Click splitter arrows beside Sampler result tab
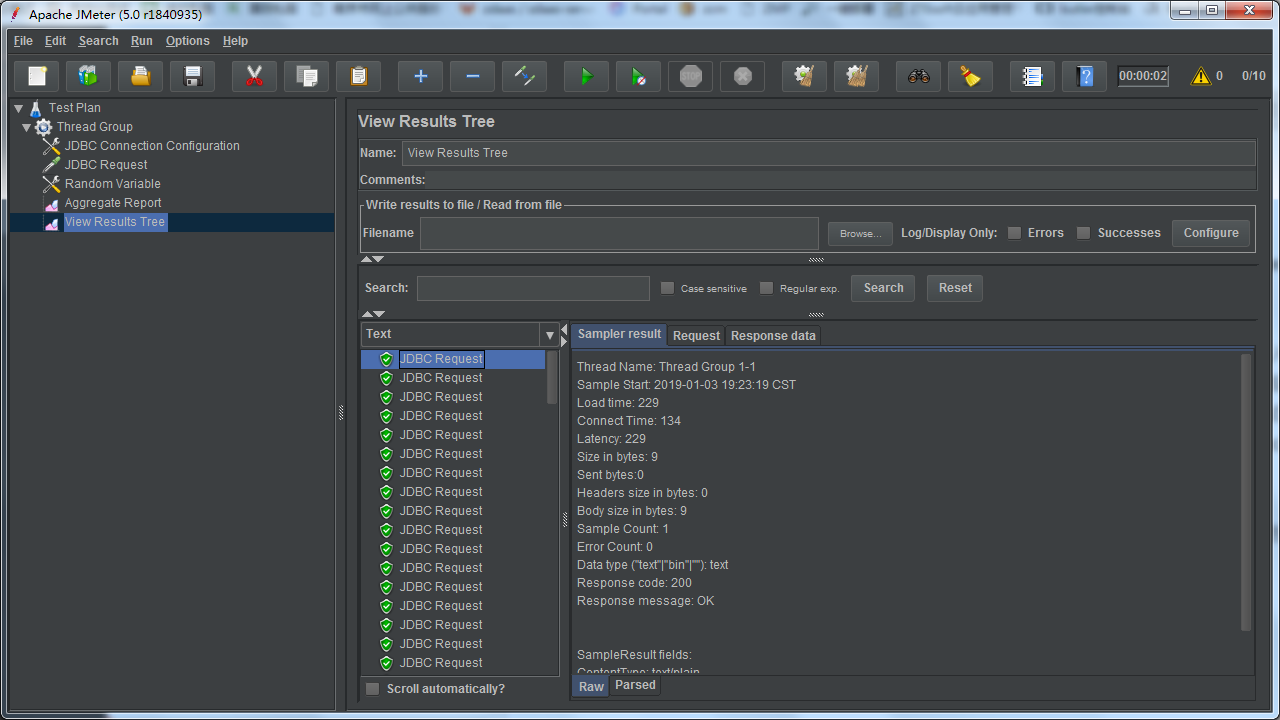 pyautogui.click(x=564, y=335)
